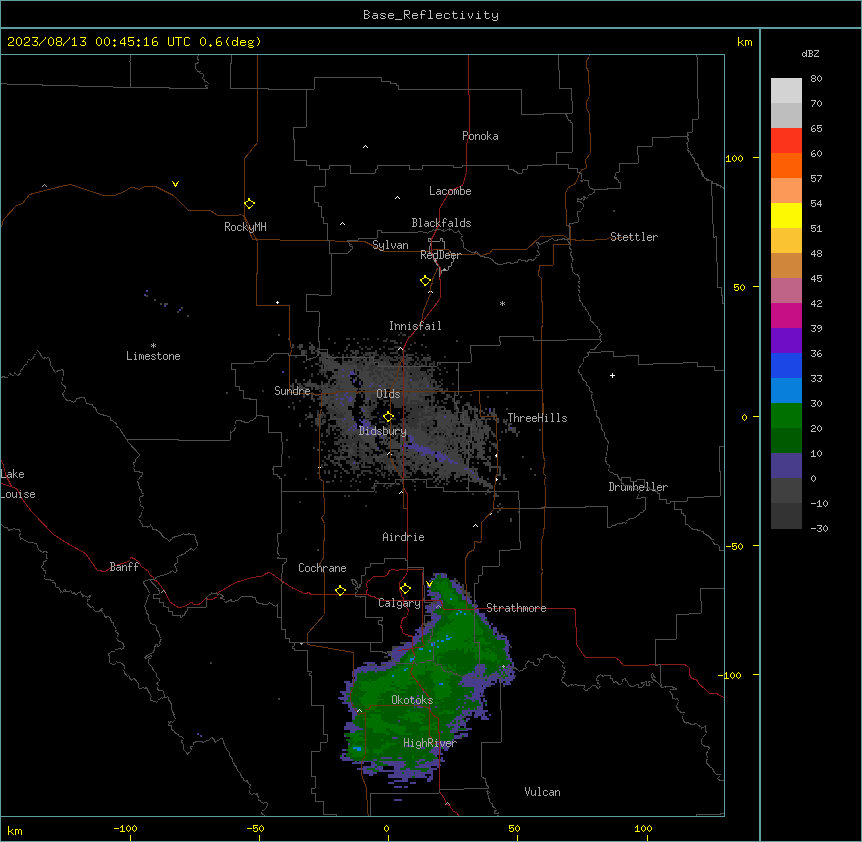Viewport: 862px width, 842px height.
Task: Pick the yellow 51-54 dBZ legend swatch
Action: click(786, 215)
